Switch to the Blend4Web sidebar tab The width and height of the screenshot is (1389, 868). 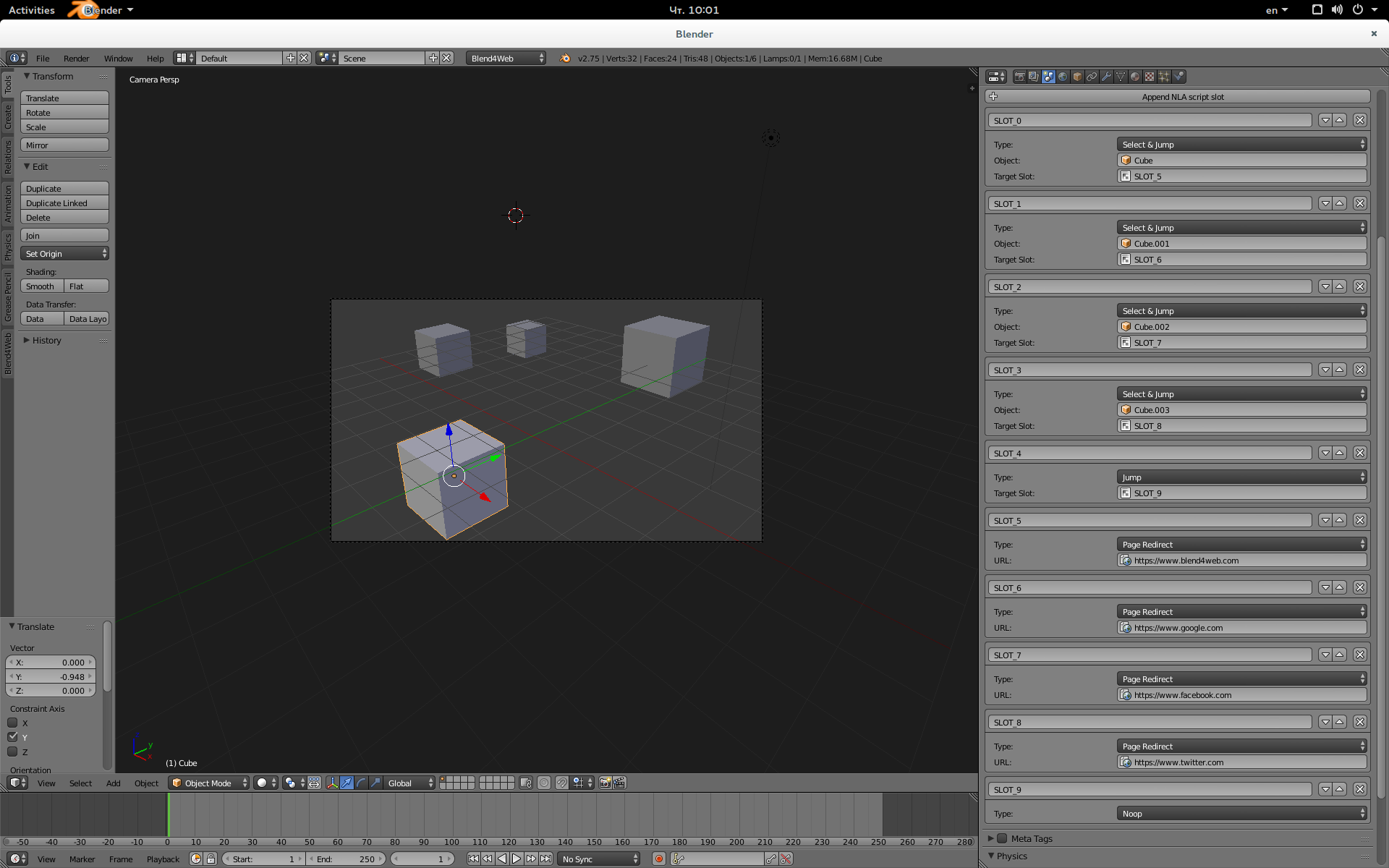point(8,353)
